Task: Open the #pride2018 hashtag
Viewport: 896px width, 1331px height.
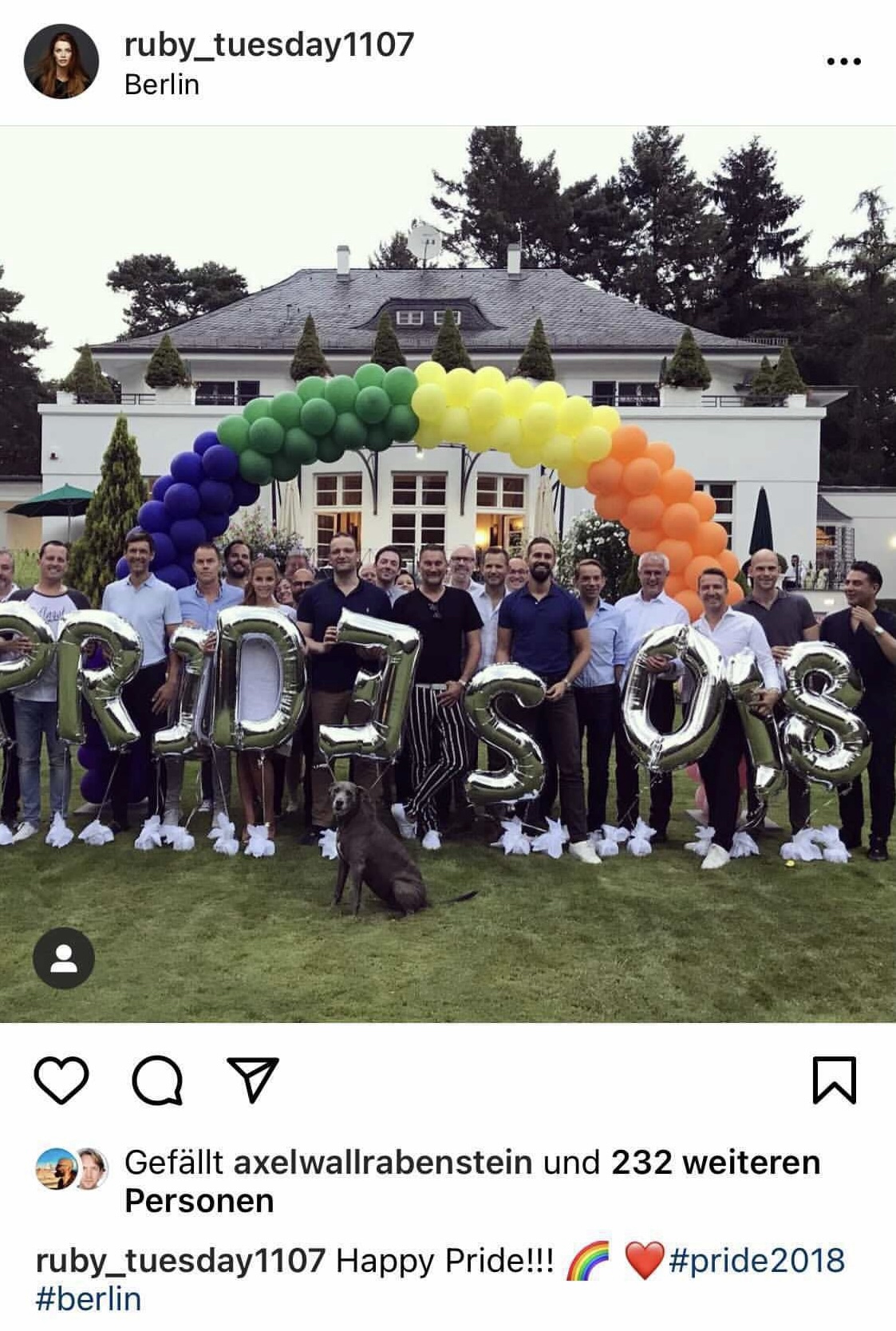Action: (756, 1260)
